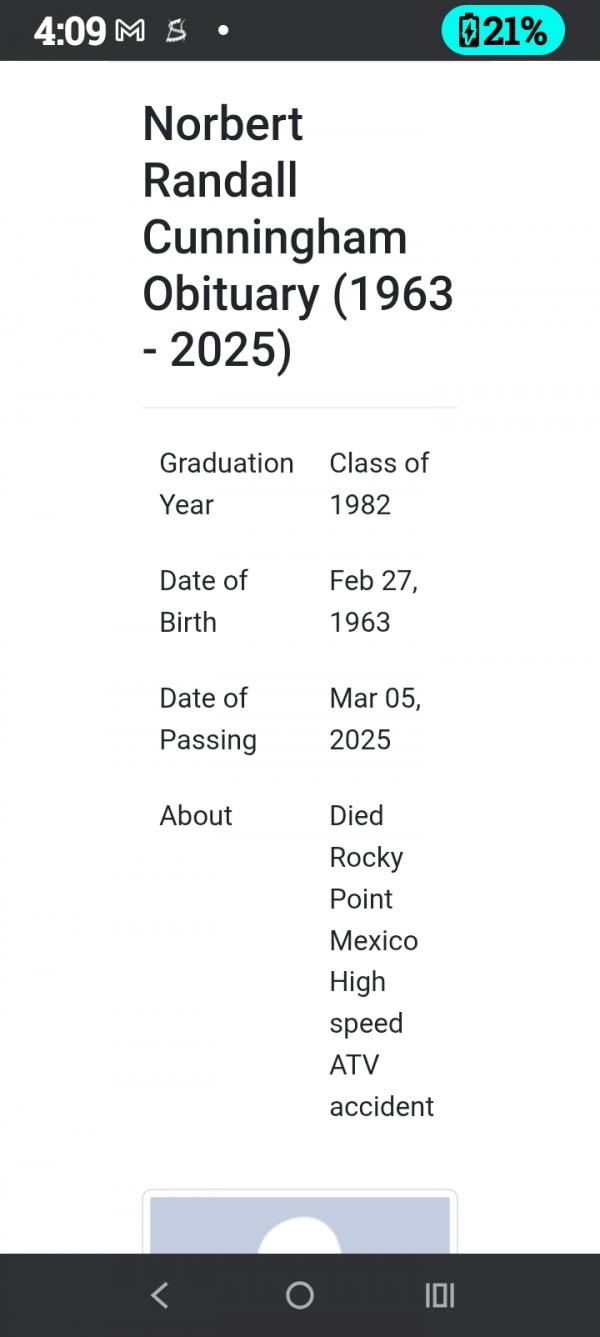This screenshot has width=600, height=1337.
Task: Tap the "Date of Birth" label
Action: (203, 601)
